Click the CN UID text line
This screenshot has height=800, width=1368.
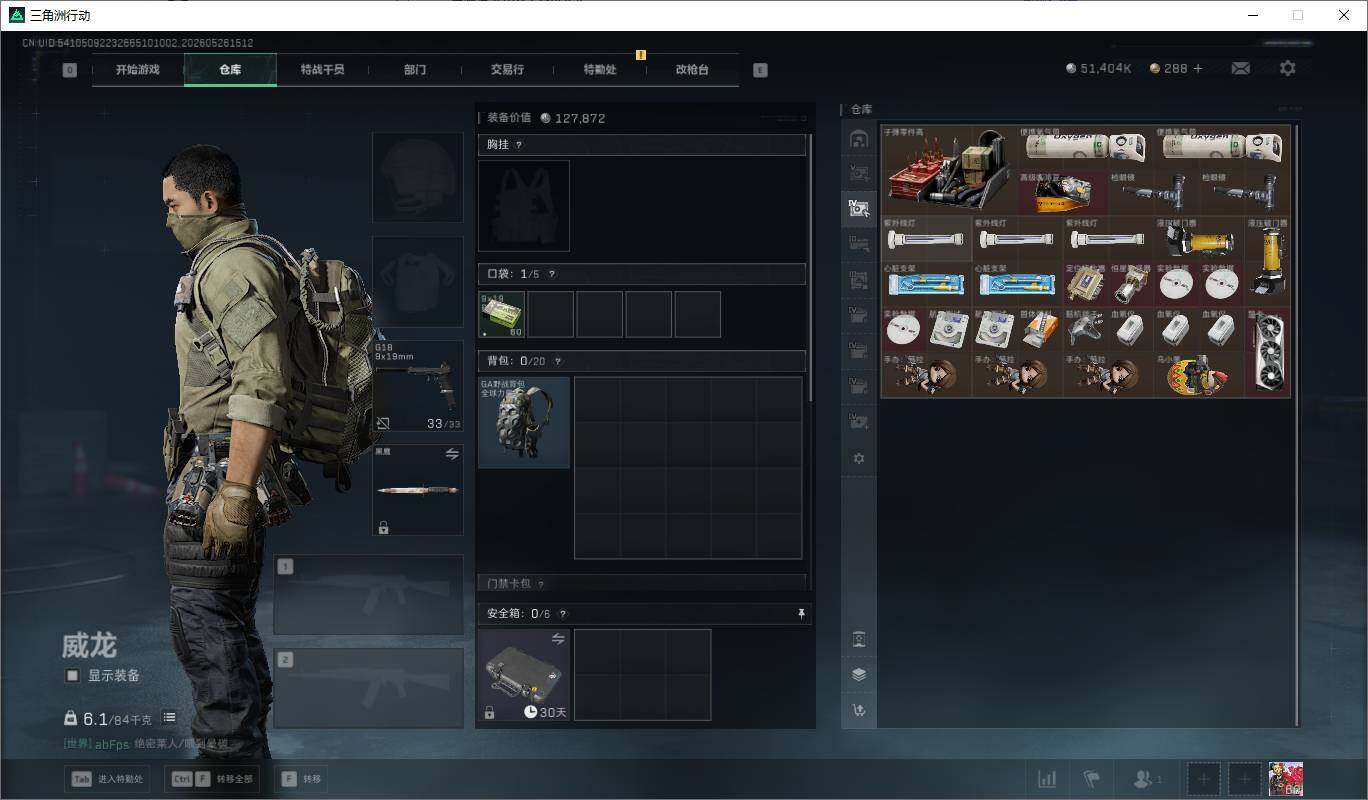(138, 43)
